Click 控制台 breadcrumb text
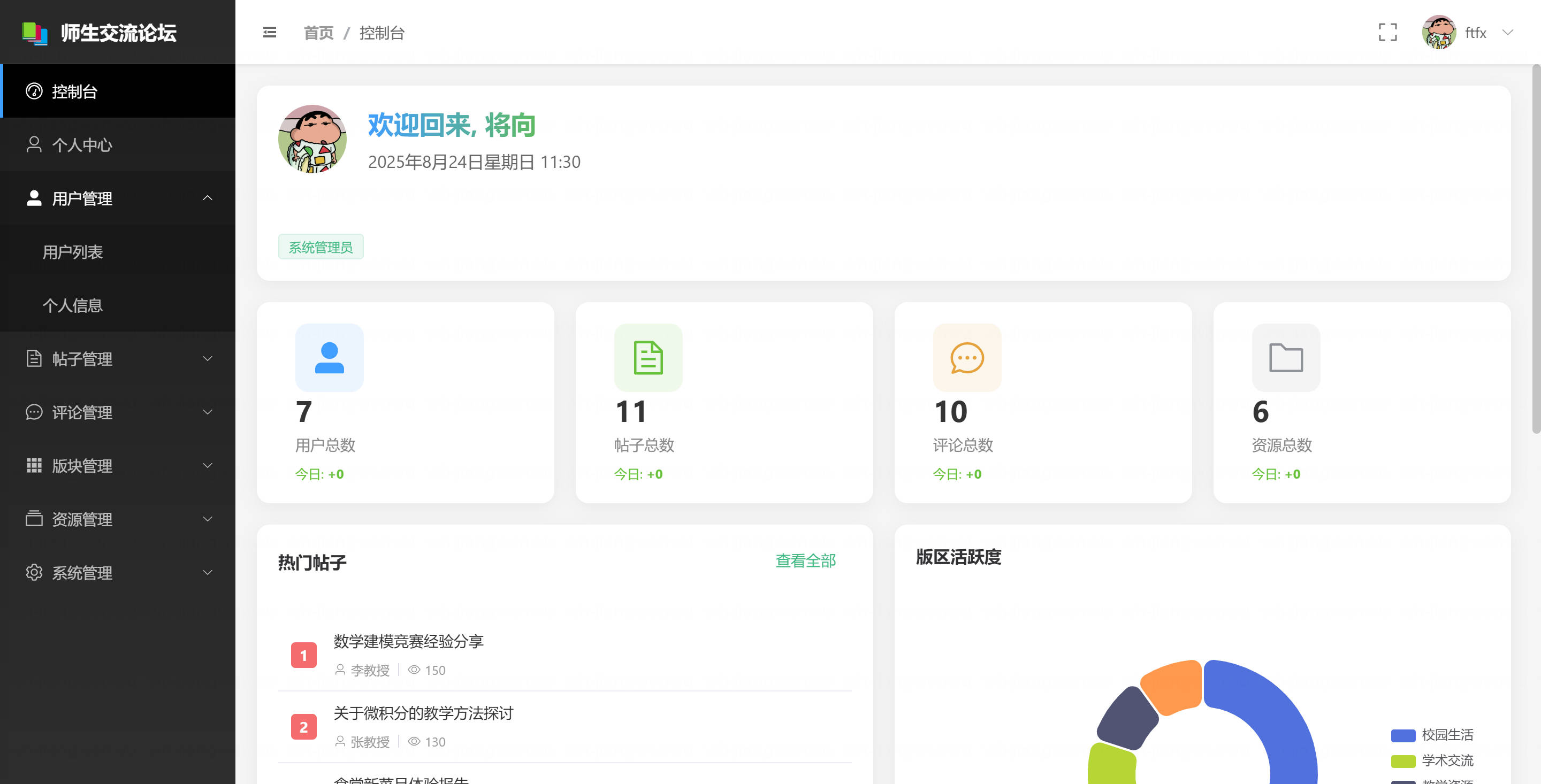1541x784 pixels. pyautogui.click(x=382, y=33)
